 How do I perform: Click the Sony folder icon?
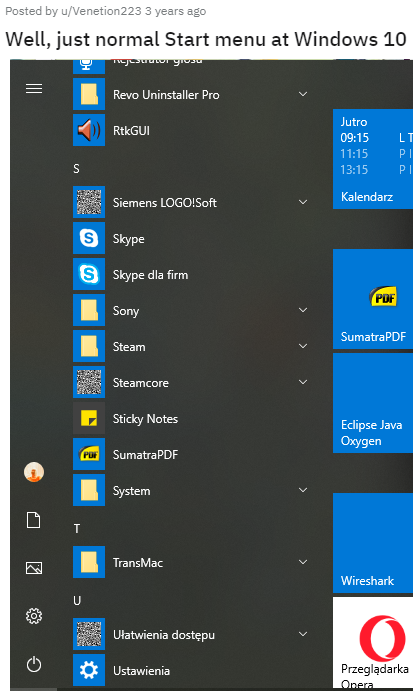click(89, 310)
